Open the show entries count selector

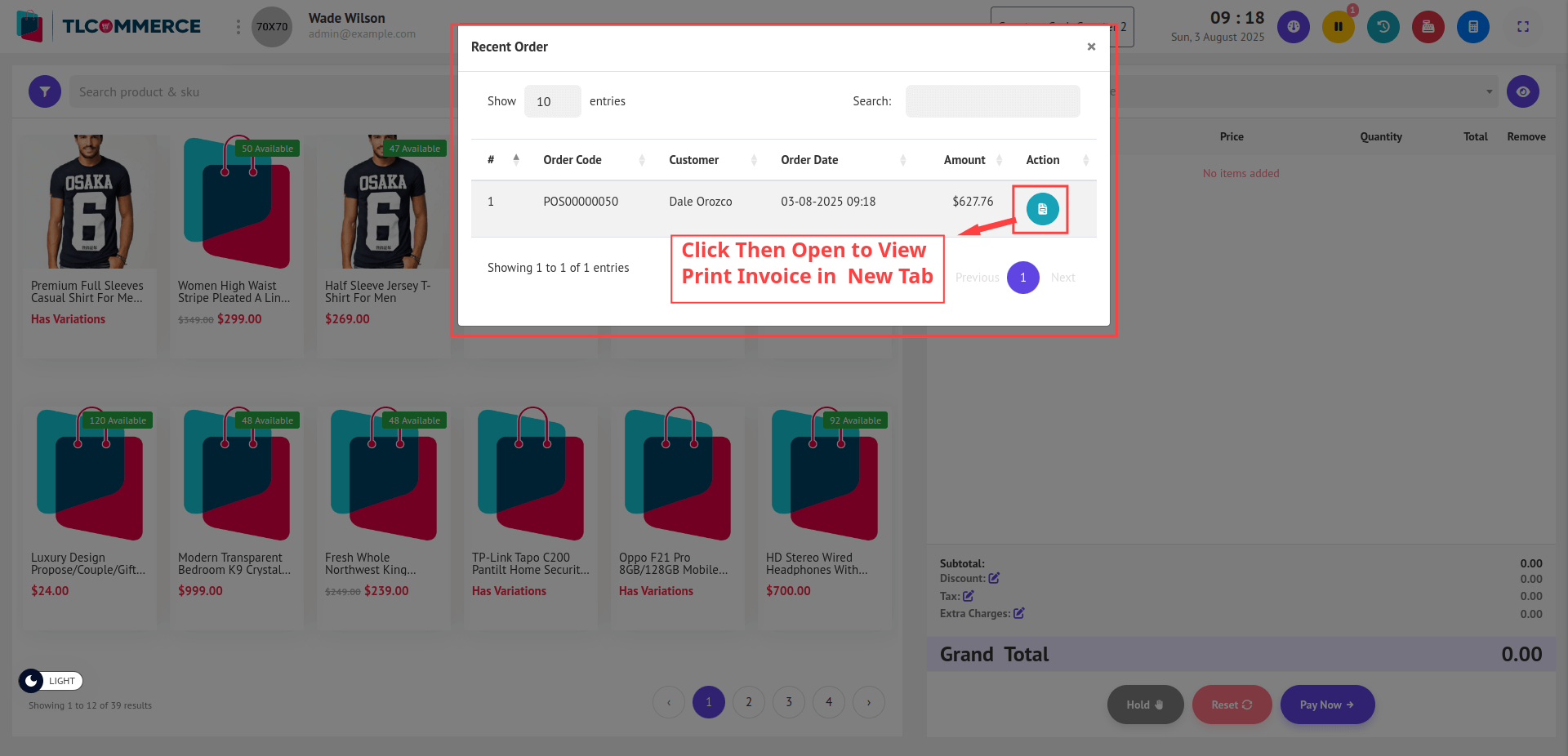[552, 101]
